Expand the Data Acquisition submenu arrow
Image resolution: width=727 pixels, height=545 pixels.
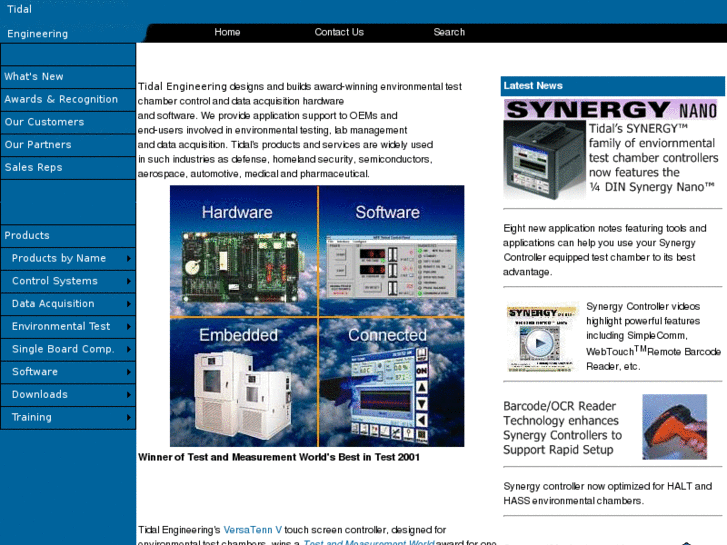129,304
